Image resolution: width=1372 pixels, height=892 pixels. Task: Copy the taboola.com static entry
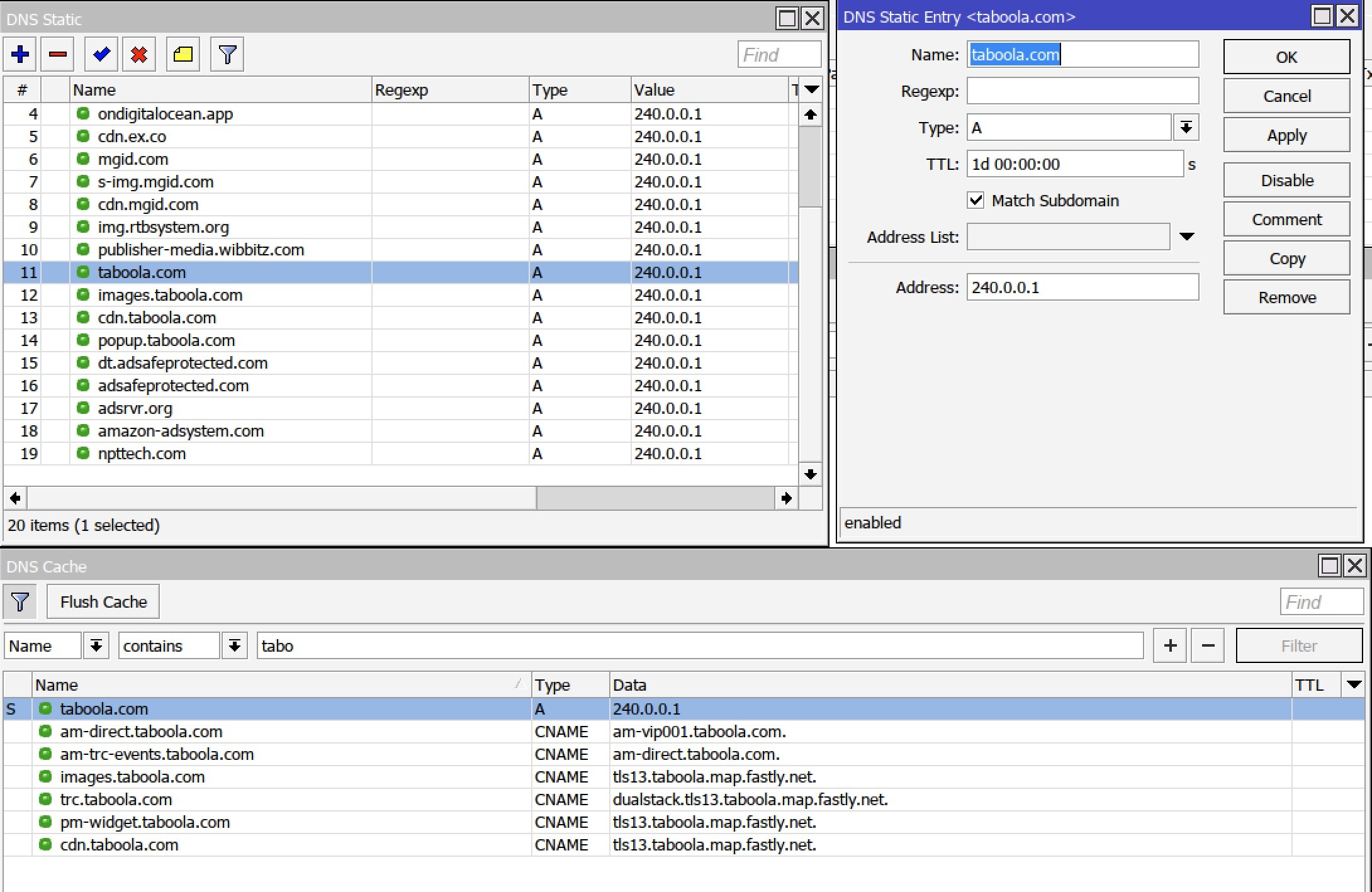click(x=1286, y=258)
